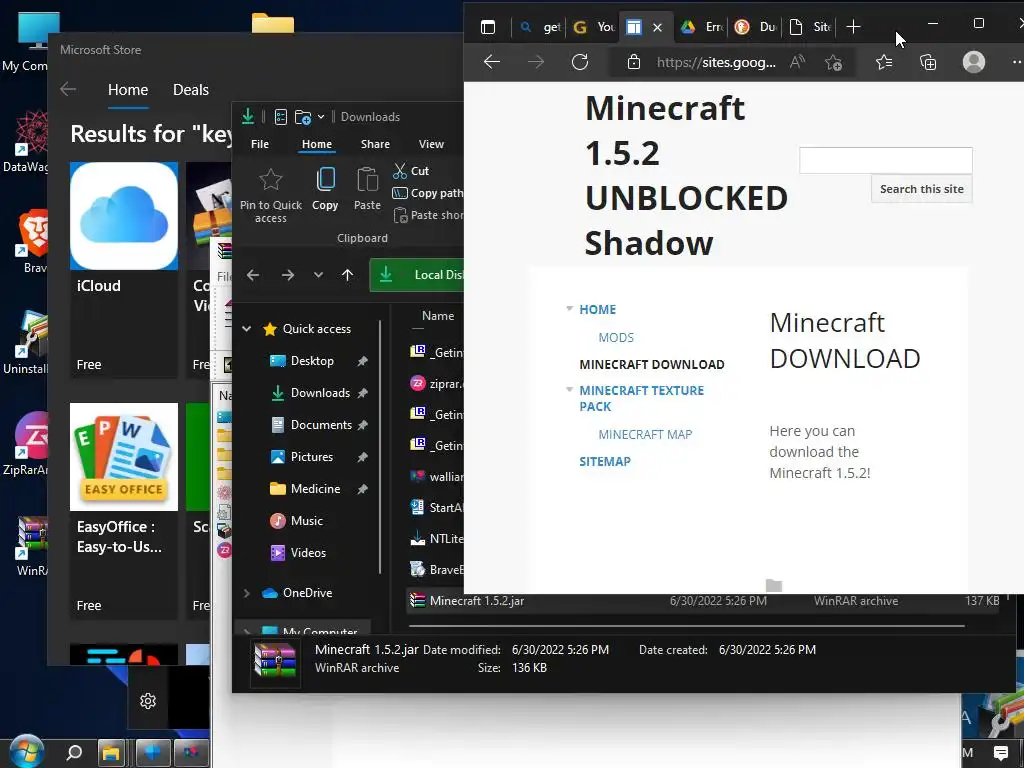
Task: Select Minecraft 1.5.2.jar file row
Action: coord(703,601)
